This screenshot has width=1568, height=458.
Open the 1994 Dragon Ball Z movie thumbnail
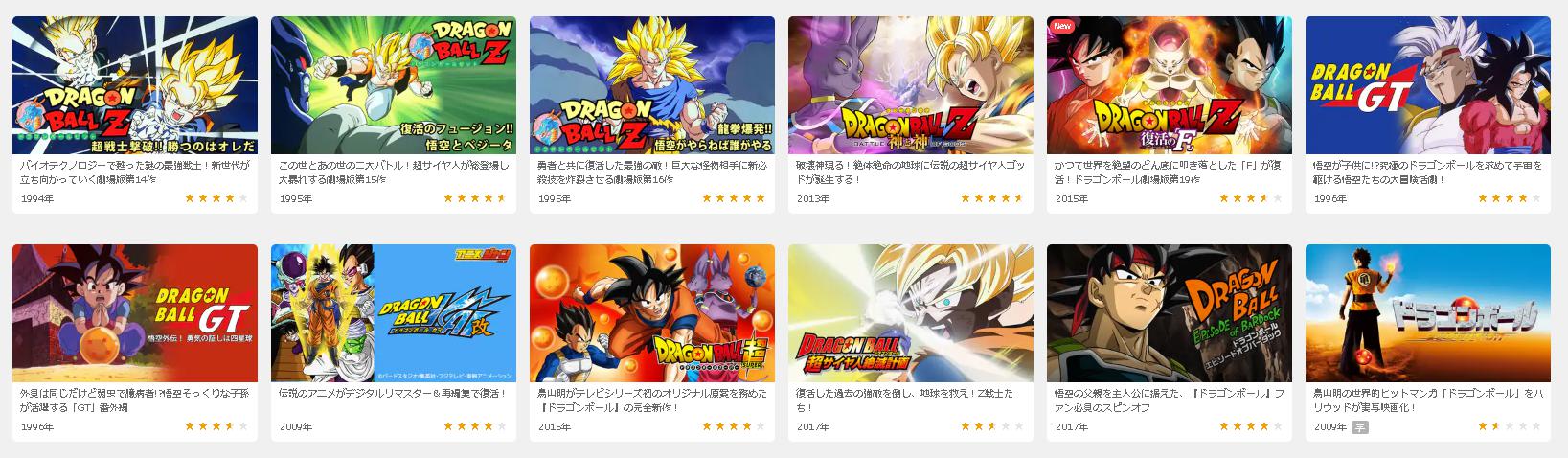(x=135, y=85)
